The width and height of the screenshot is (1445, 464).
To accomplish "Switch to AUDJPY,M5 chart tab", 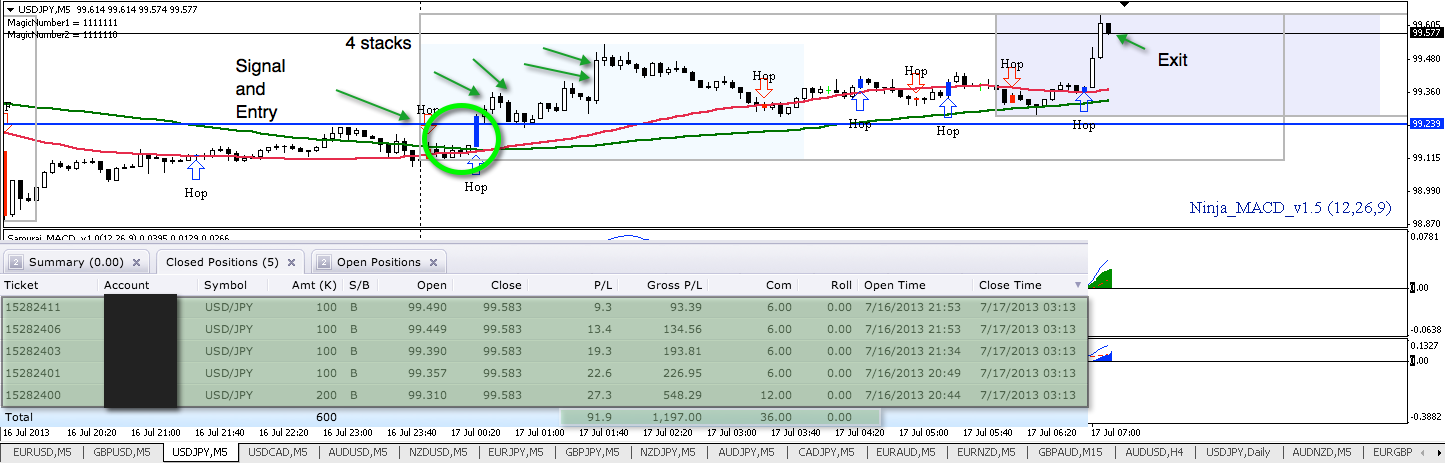I will [749, 453].
